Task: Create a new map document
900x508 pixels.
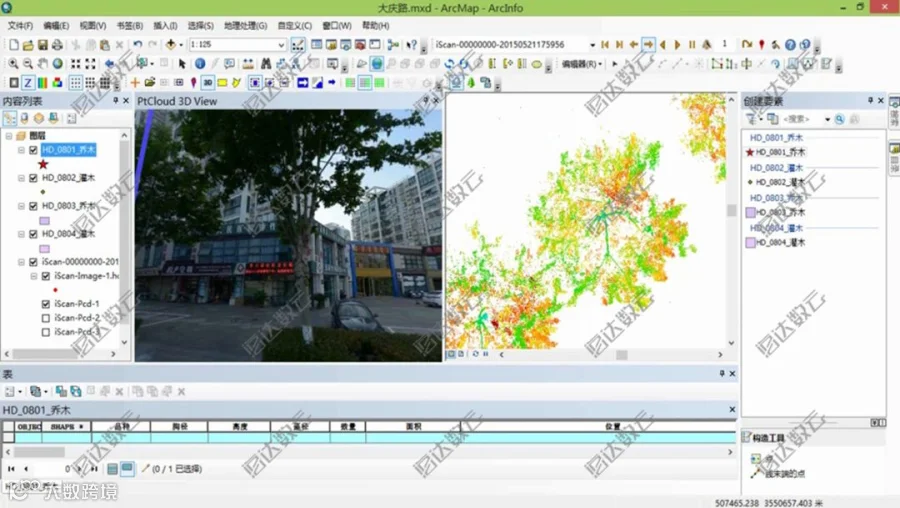Action: pyautogui.click(x=14, y=45)
